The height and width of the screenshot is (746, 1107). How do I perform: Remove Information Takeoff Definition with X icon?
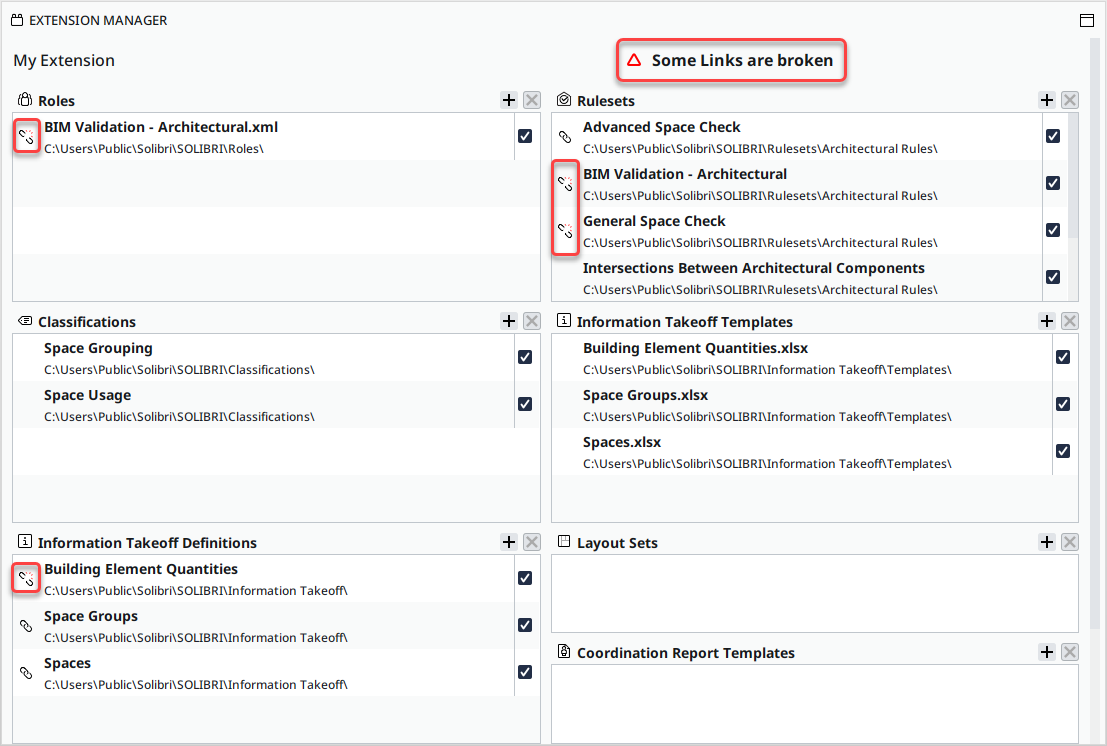[532, 542]
